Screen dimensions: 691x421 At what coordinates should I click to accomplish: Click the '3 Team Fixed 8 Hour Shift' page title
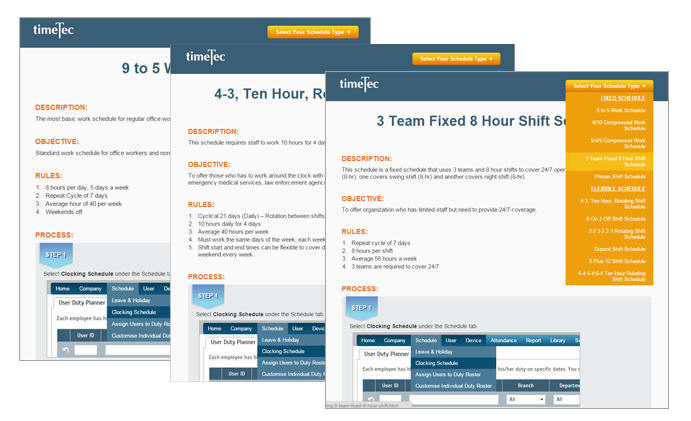(471, 121)
